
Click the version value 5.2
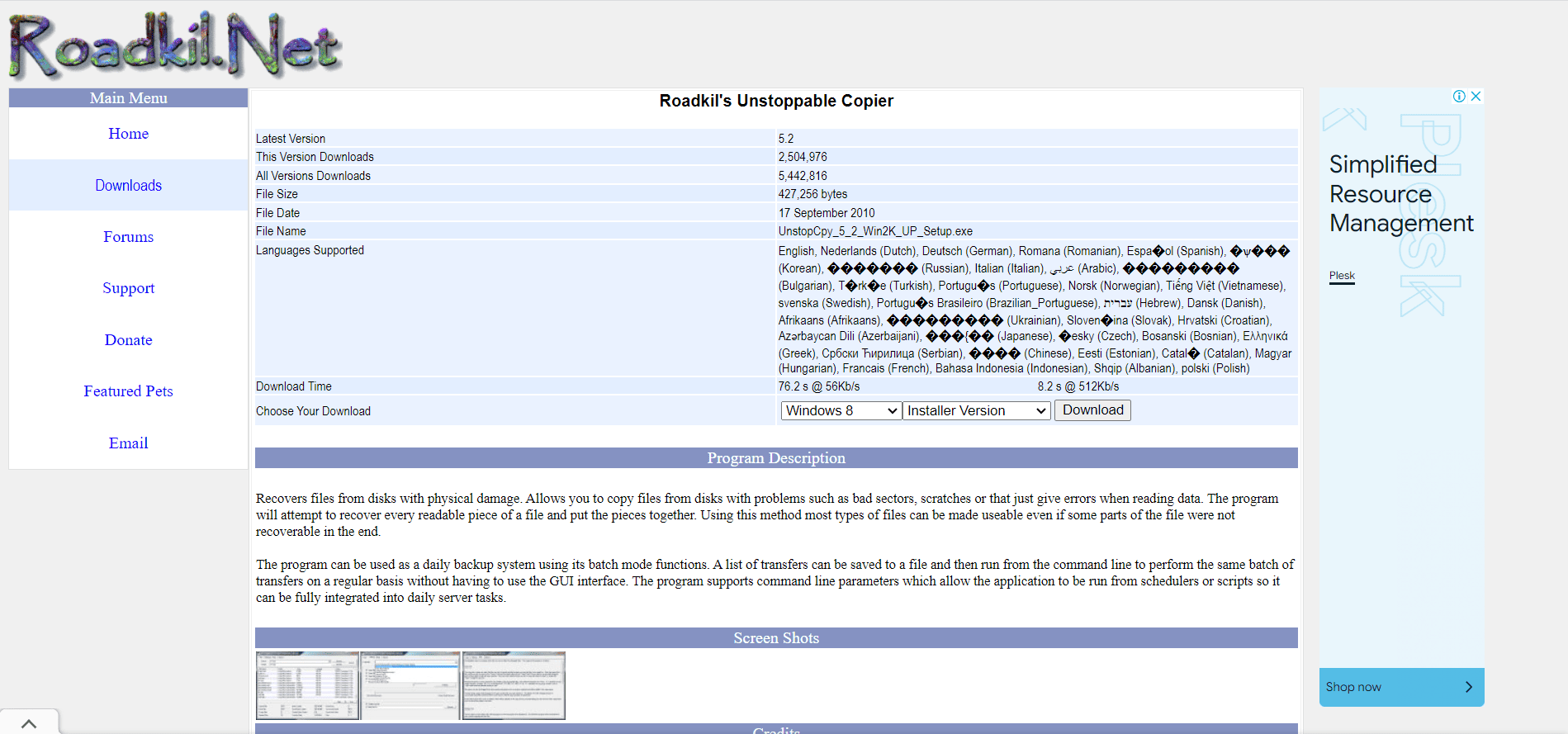tap(786, 139)
